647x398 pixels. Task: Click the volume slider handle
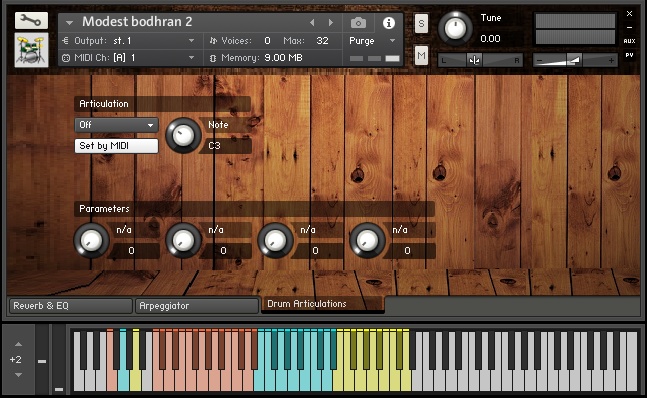575,60
